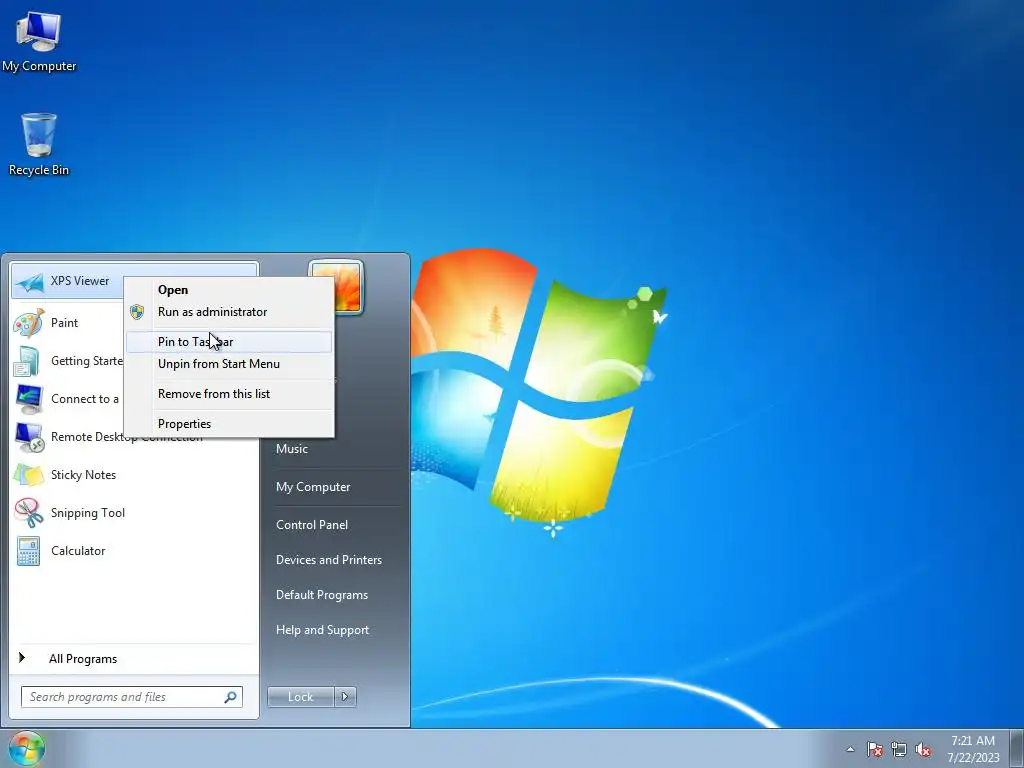Click the Calculator icon
Image resolution: width=1024 pixels, height=768 pixels.
[29, 551]
